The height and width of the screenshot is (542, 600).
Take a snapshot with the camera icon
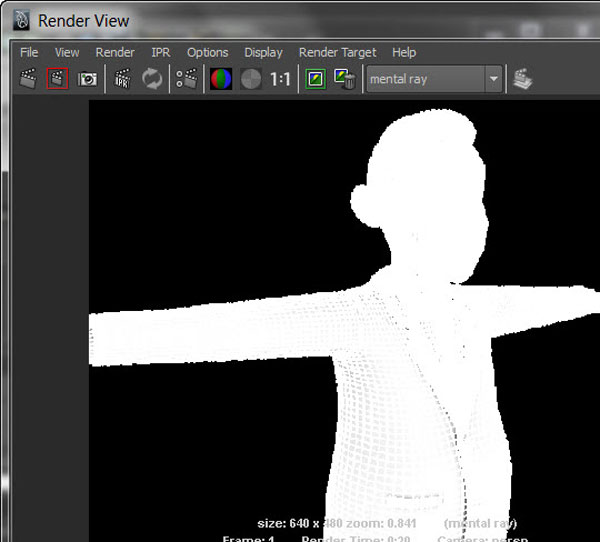point(88,79)
